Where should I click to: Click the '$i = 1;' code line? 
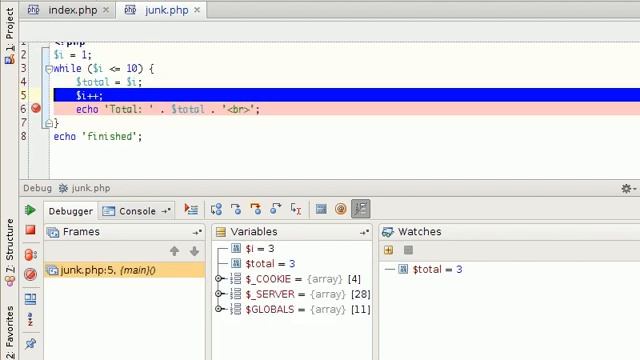pos(73,55)
